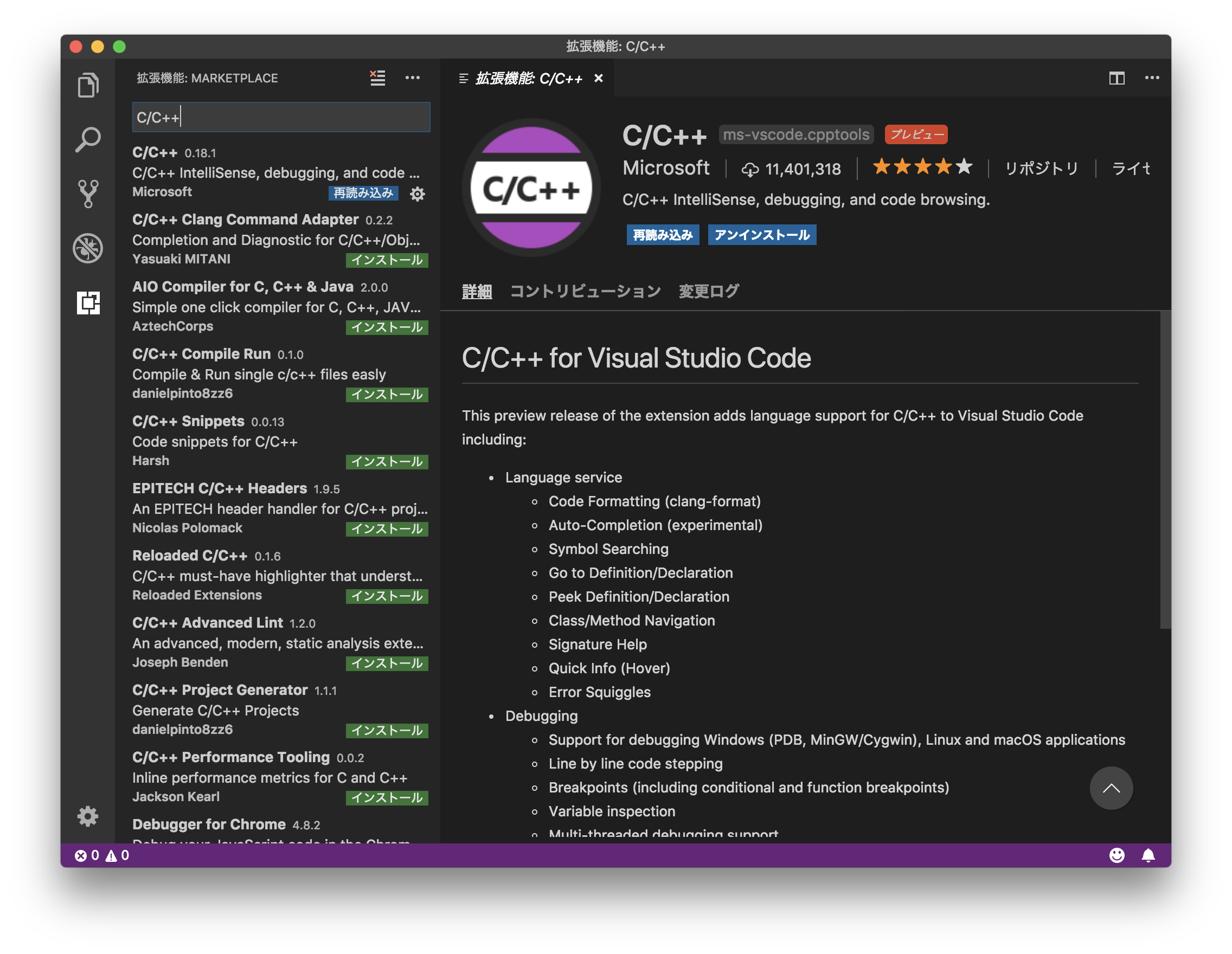
Task: Open the Debug view
Action: coord(88,248)
